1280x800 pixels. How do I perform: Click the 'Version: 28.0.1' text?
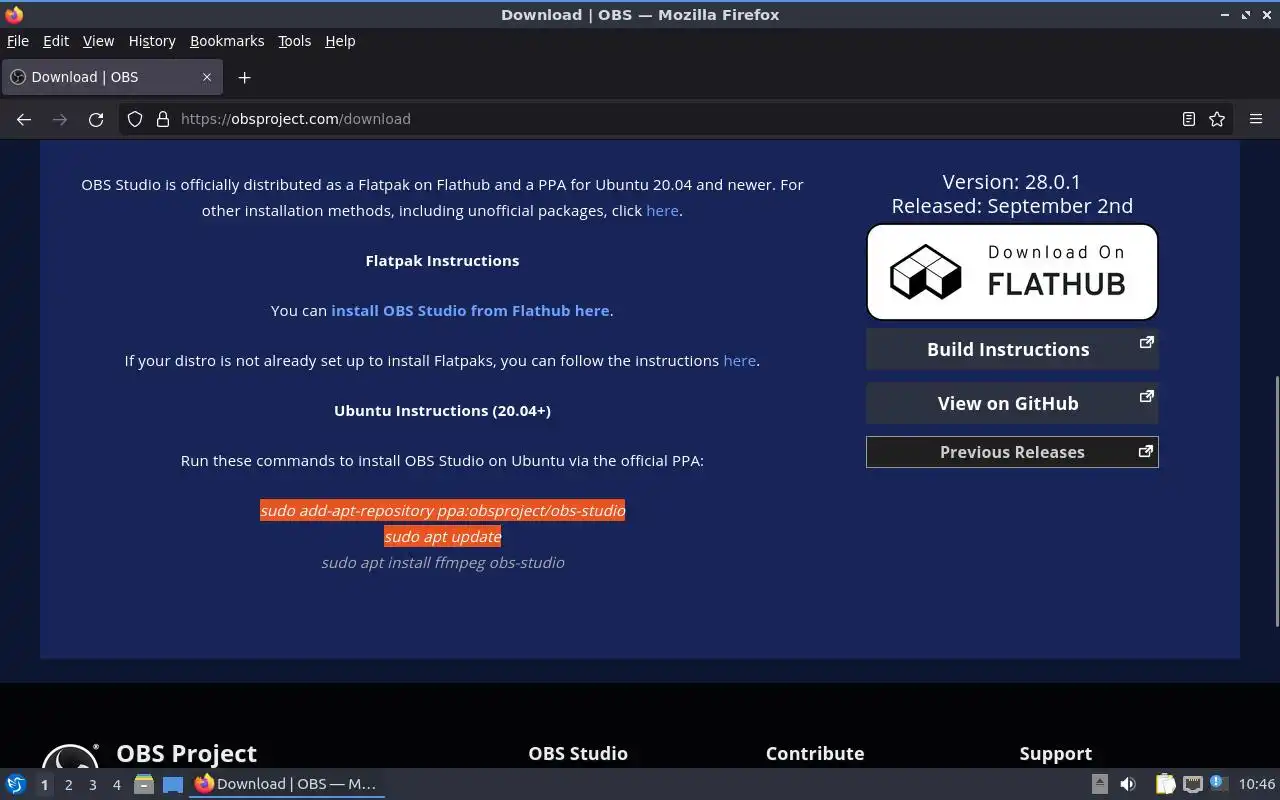[x=1011, y=182]
